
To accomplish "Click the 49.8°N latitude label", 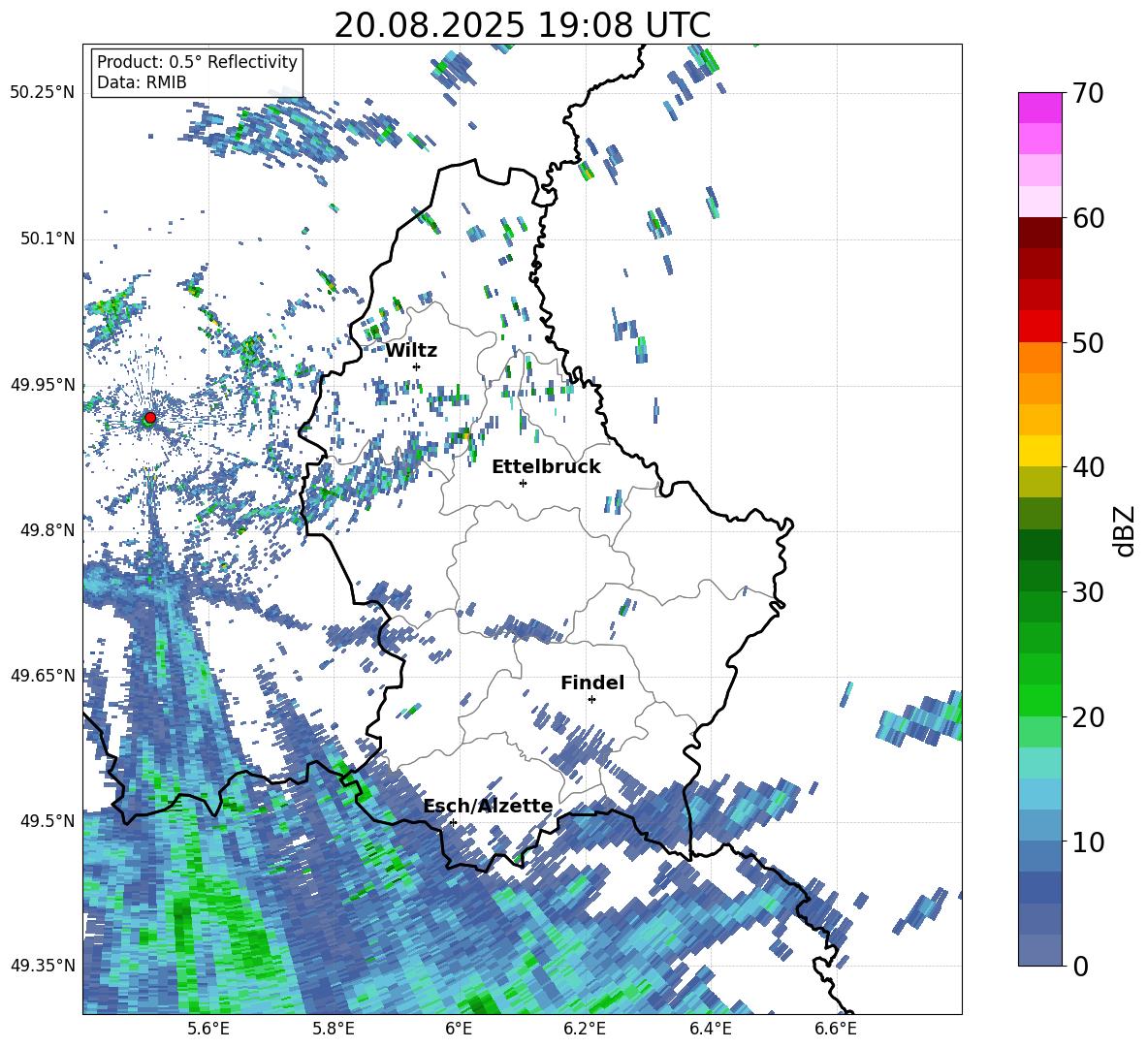I will pyautogui.click(x=47, y=530).
